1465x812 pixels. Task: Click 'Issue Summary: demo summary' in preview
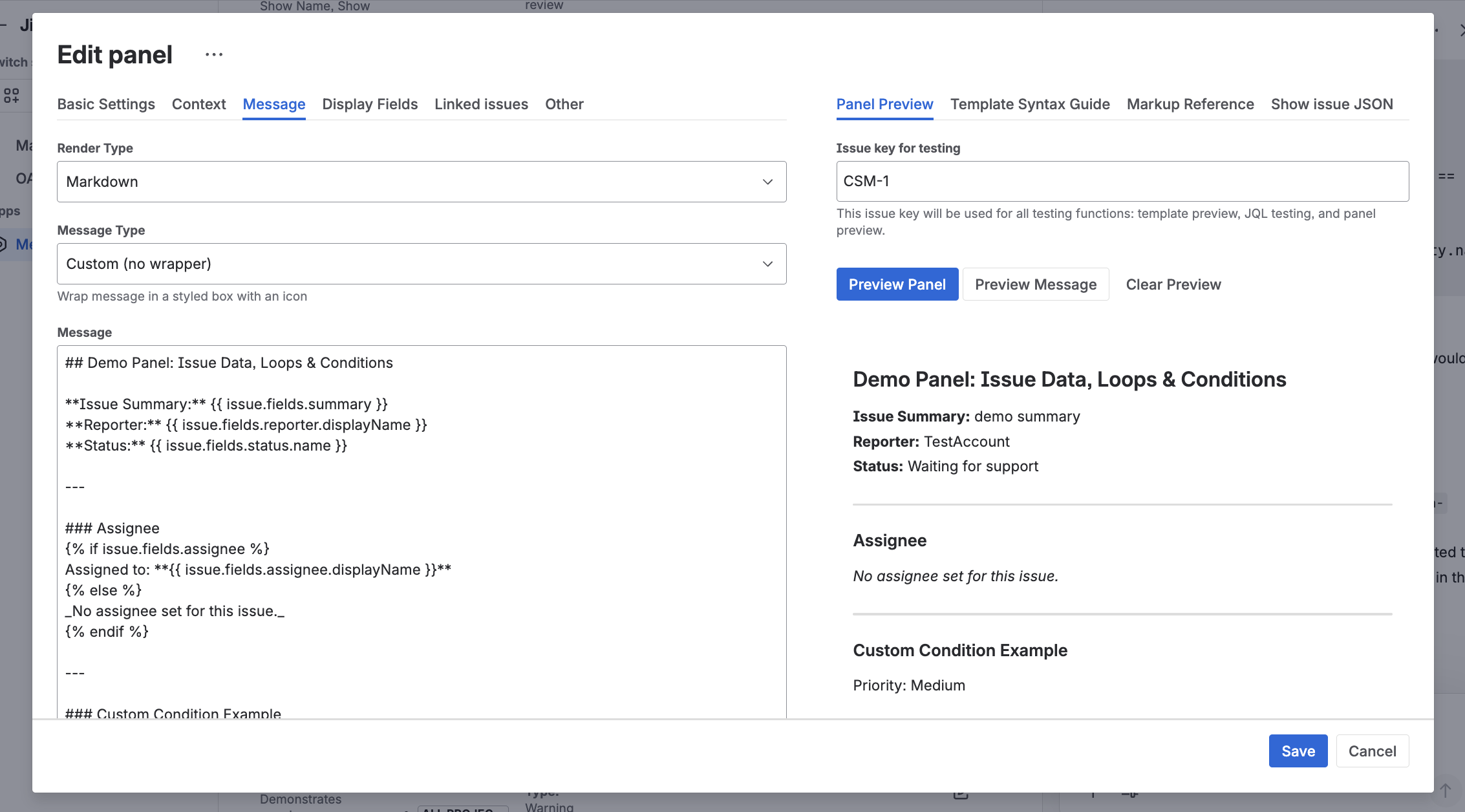(x=967, y=416)
